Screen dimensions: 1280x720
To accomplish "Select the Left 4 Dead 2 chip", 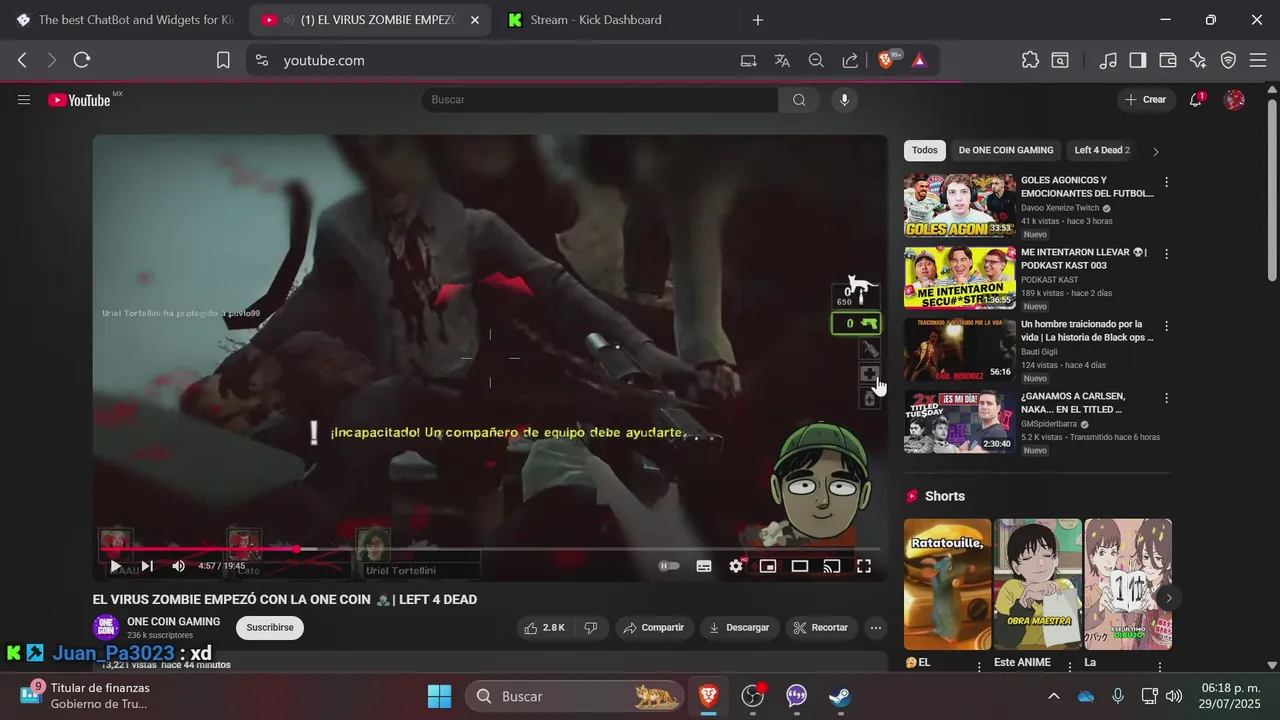I will point(1102,151).
